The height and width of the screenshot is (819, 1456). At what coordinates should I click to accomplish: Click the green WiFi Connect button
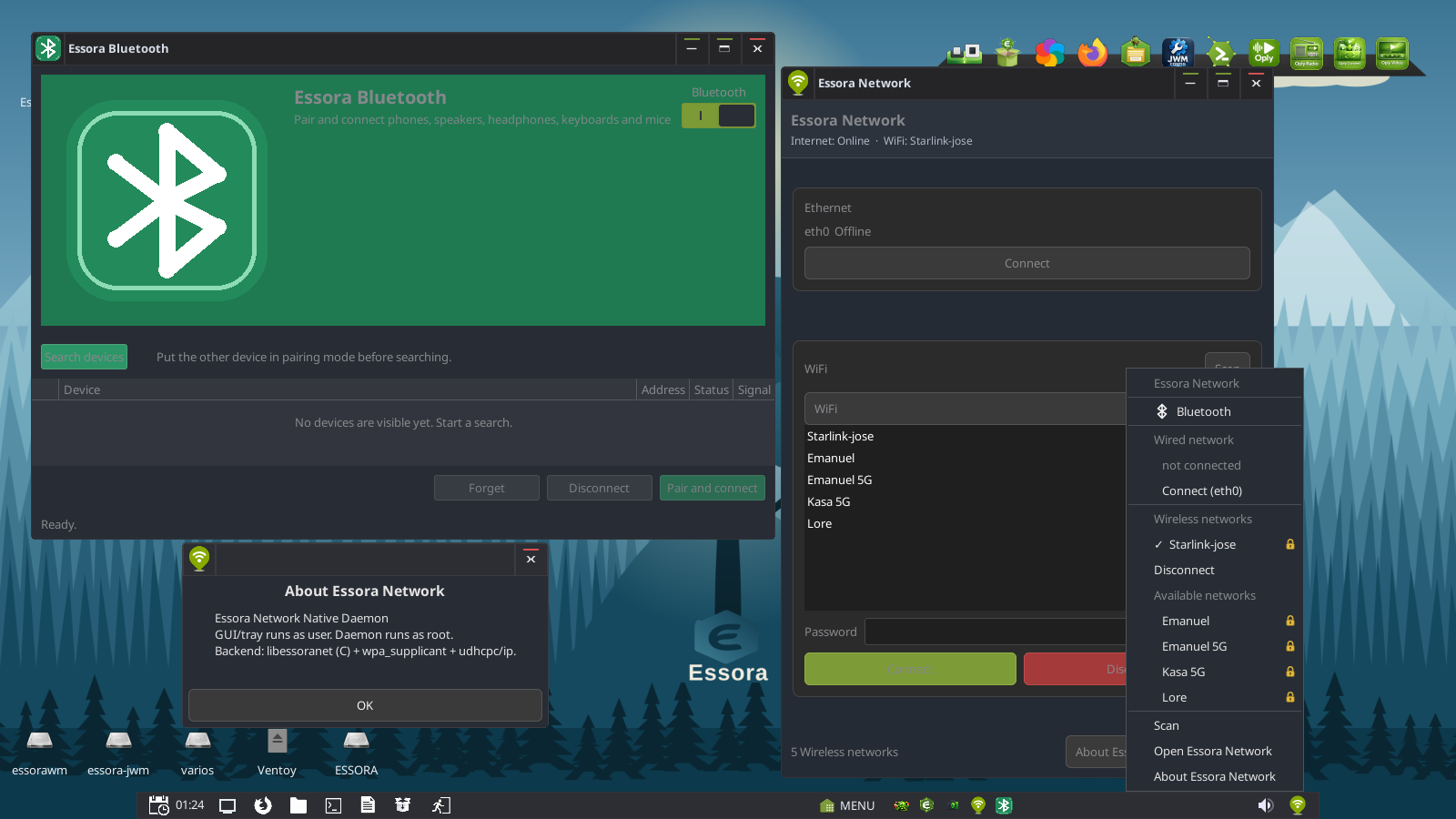pos(910,669)
